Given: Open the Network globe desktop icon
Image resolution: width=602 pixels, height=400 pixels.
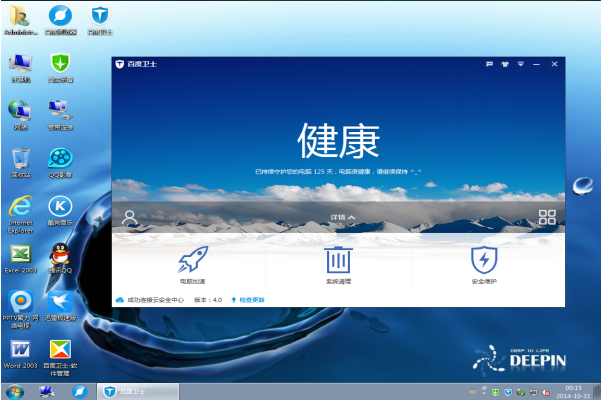Looking at the screenshot, I should [x=20, y=116].
